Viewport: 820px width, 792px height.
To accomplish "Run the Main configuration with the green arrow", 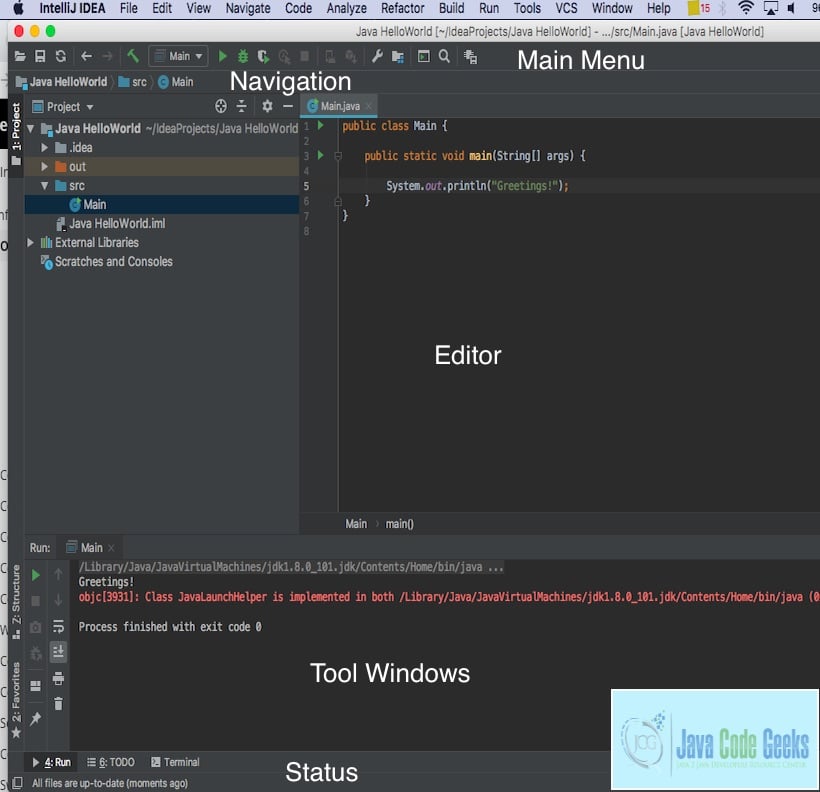I will [223, 56].
